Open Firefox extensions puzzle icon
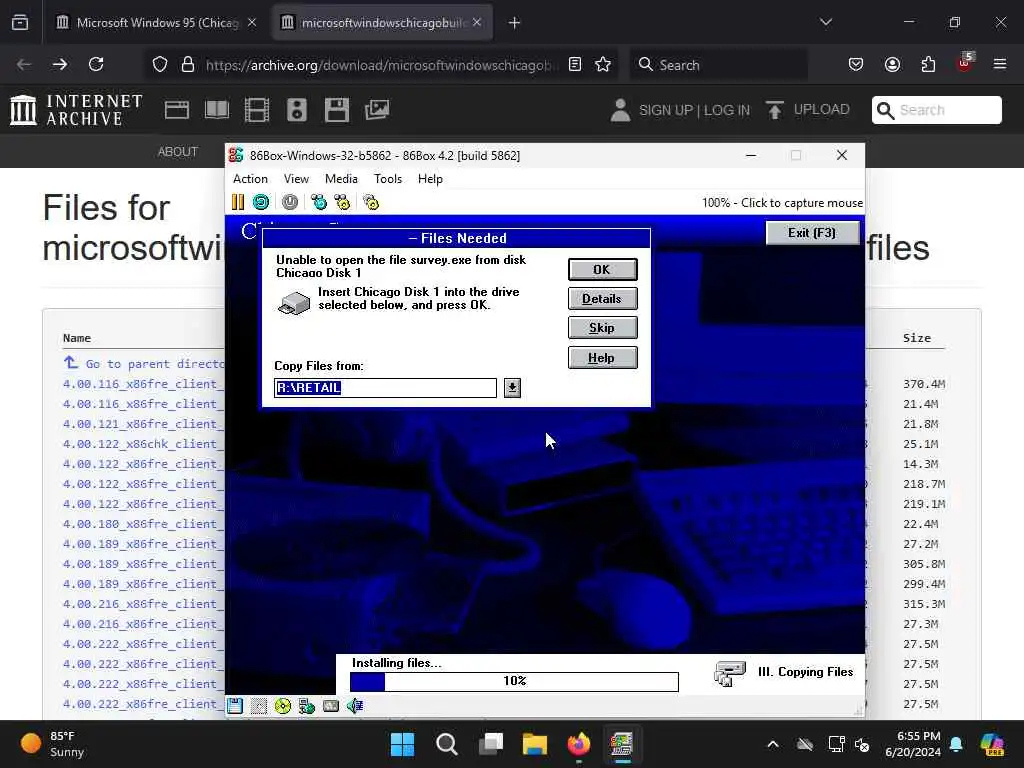This screenshot has height=768, width=1024. point(928,64)
